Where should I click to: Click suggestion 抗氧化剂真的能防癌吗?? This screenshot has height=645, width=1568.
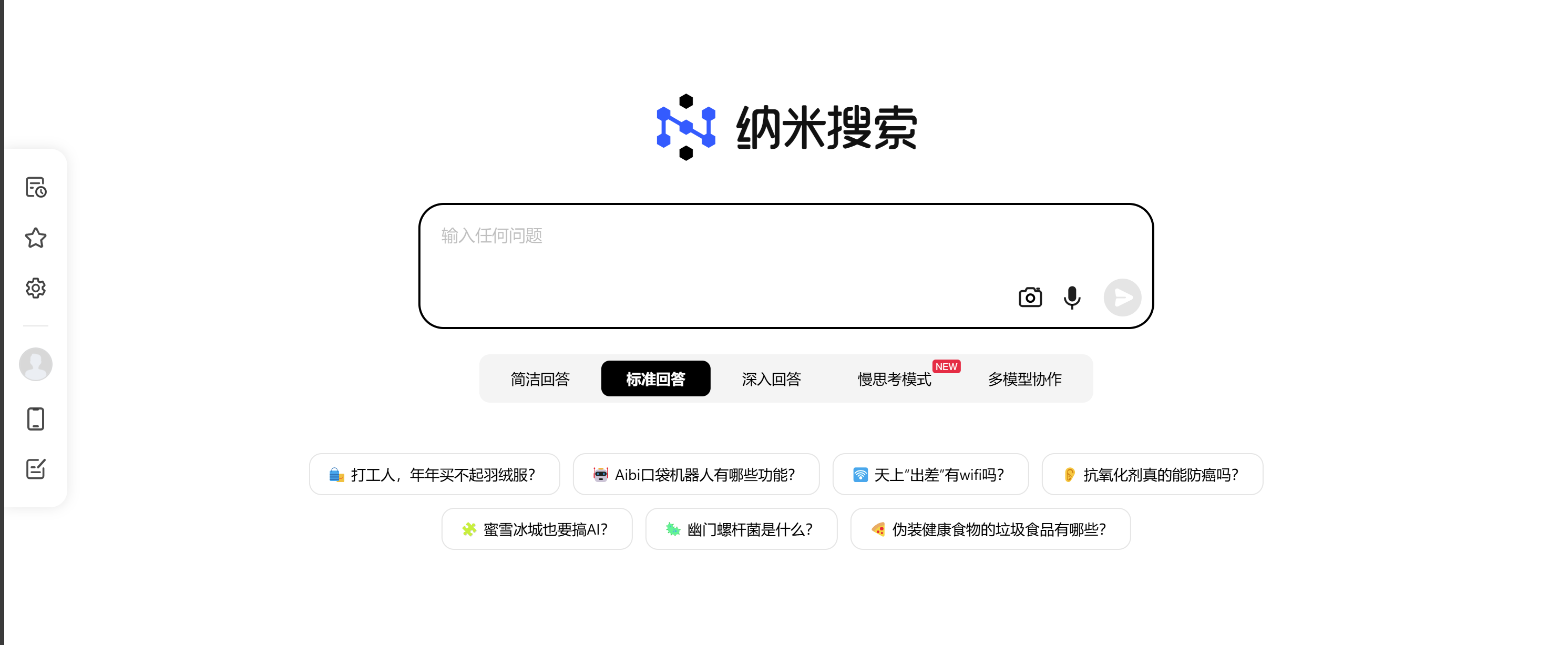click(1152, 474)
